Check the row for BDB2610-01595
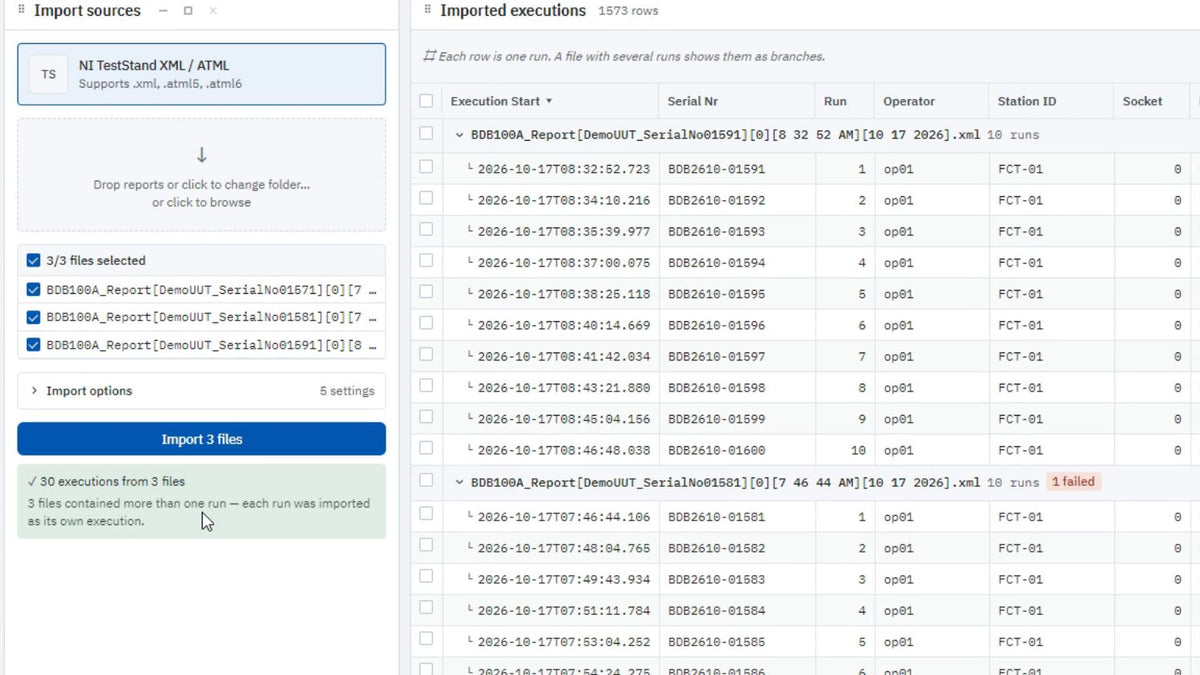Viewport: 1200px width, 675px height. coord(426,293)
